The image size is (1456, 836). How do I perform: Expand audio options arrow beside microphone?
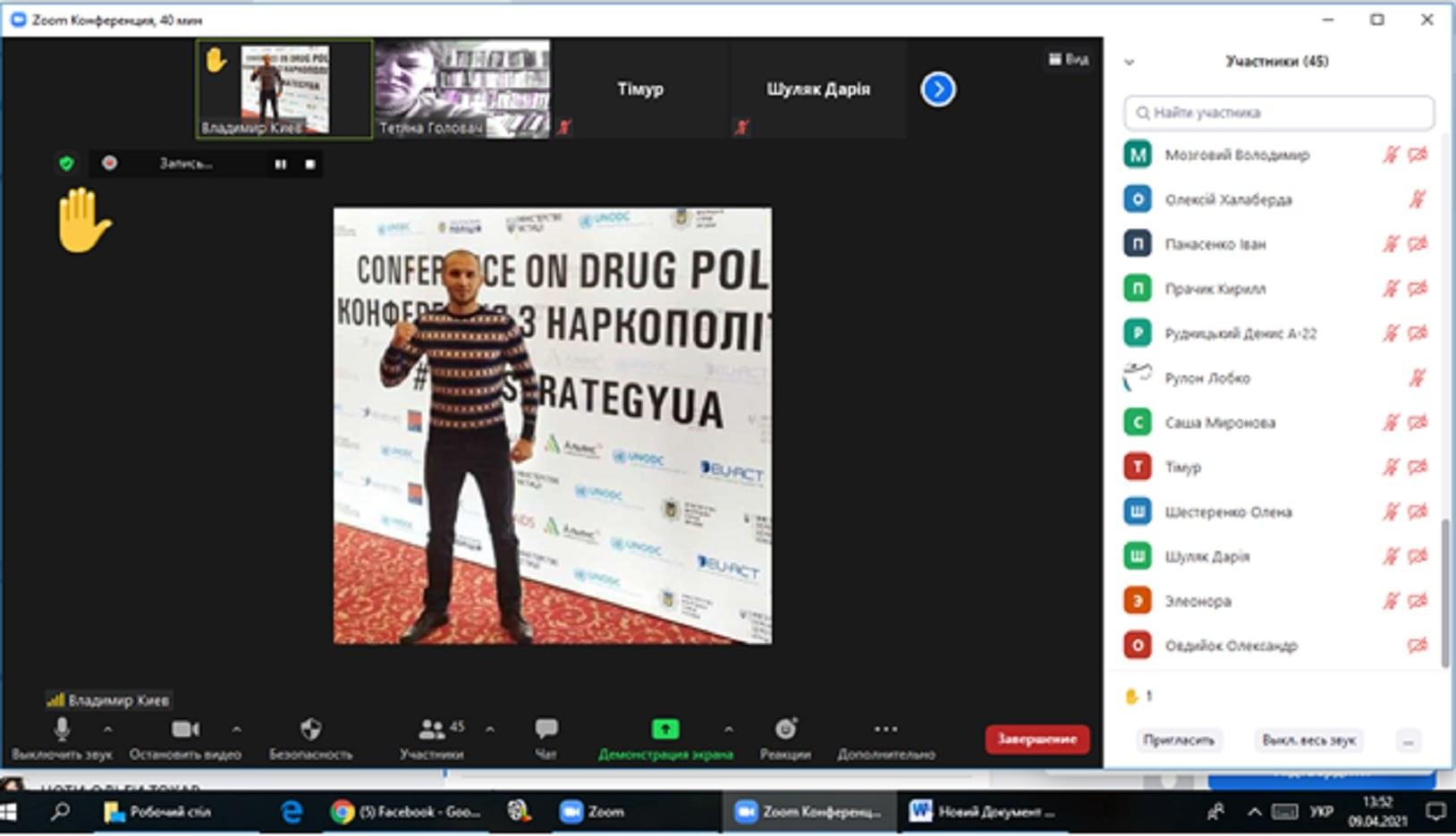click(107, 730)
